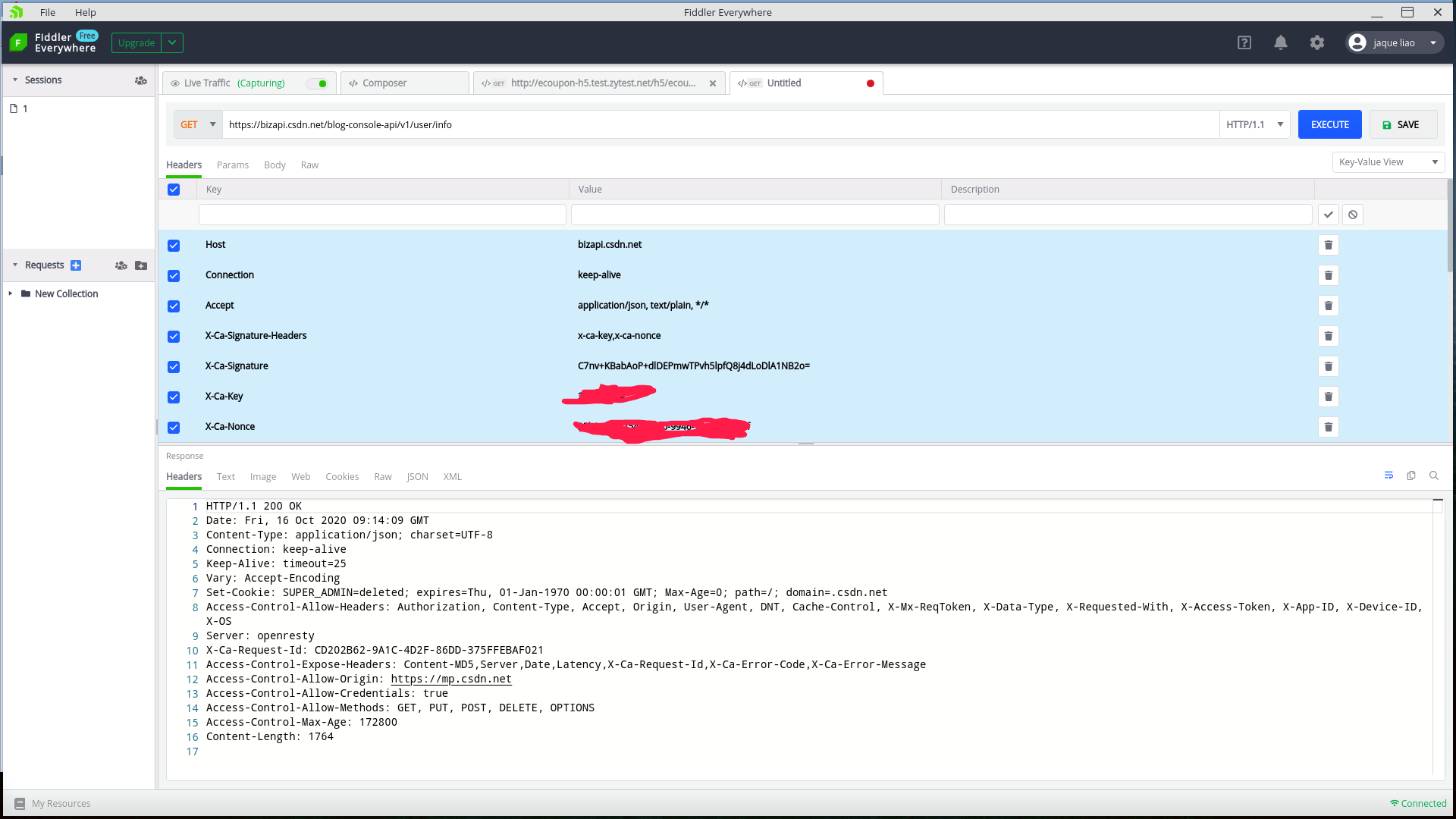Viewport: 1456px width, 819px height.
Task: Collapse the Sessions panel
Action: click(15, 80)
